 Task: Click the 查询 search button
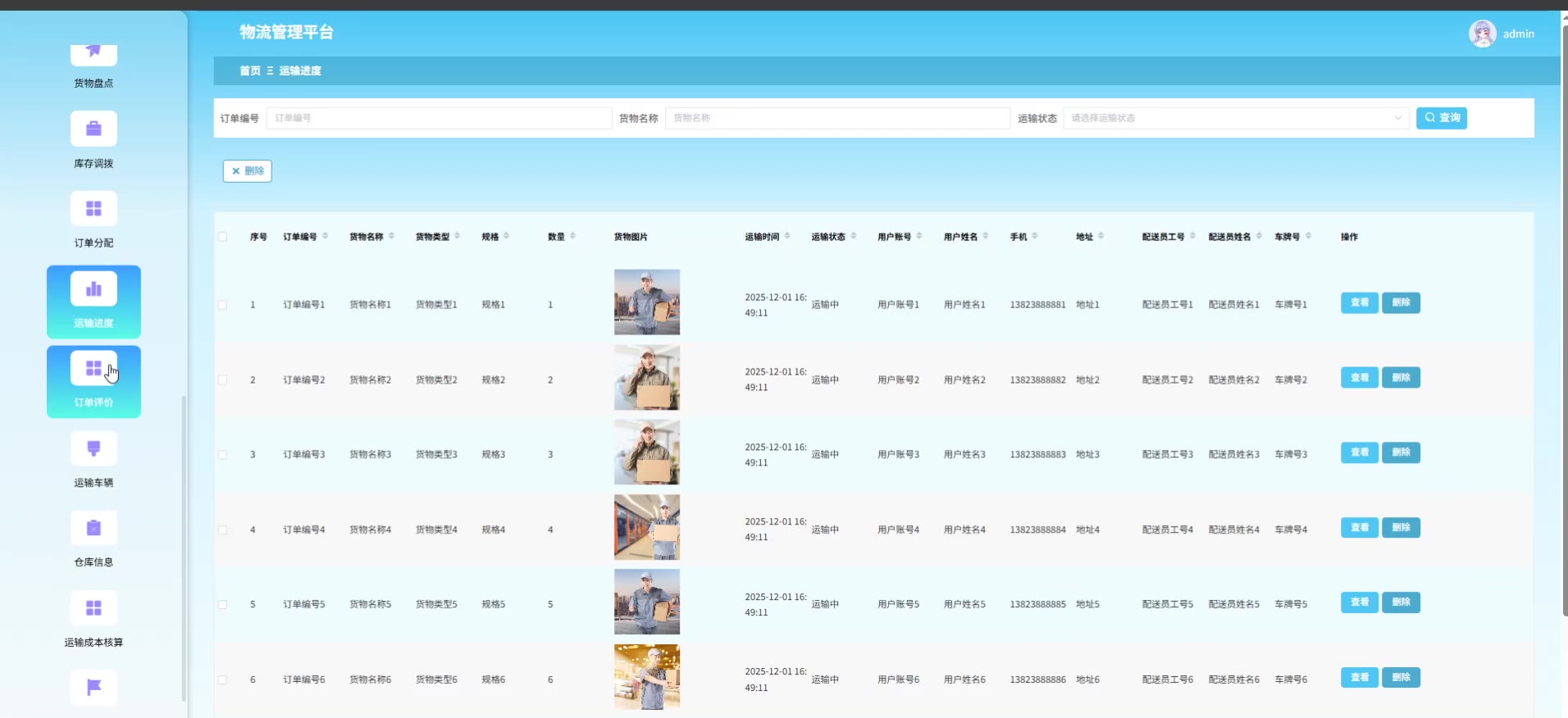pos(1441,118)
